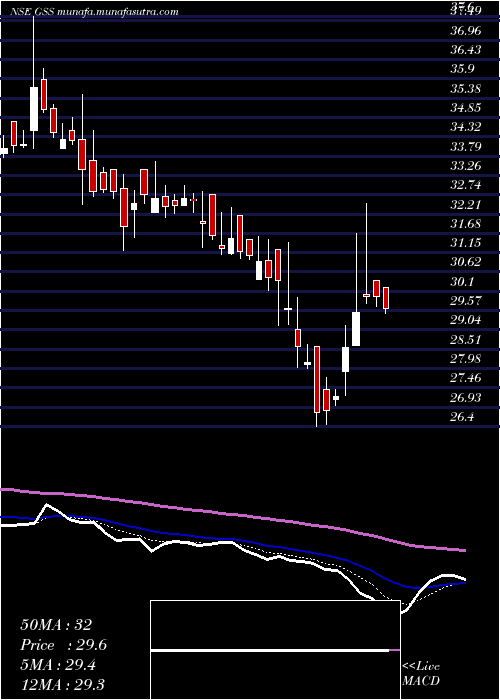Choose the 29.57 price level label

click(x=466, y=301)
